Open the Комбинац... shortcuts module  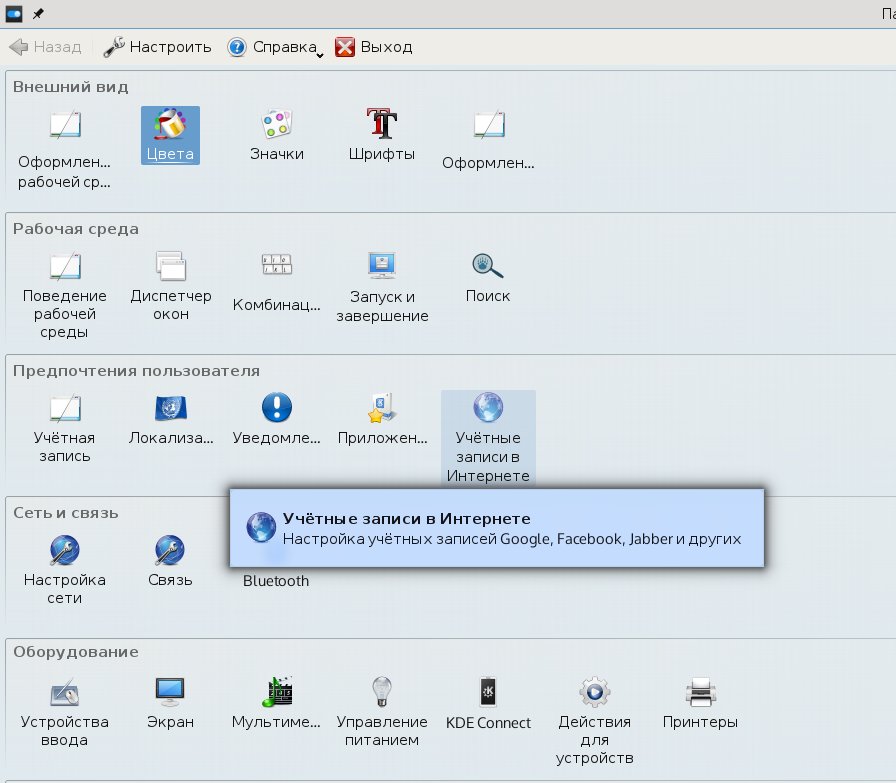click(277, 282)
